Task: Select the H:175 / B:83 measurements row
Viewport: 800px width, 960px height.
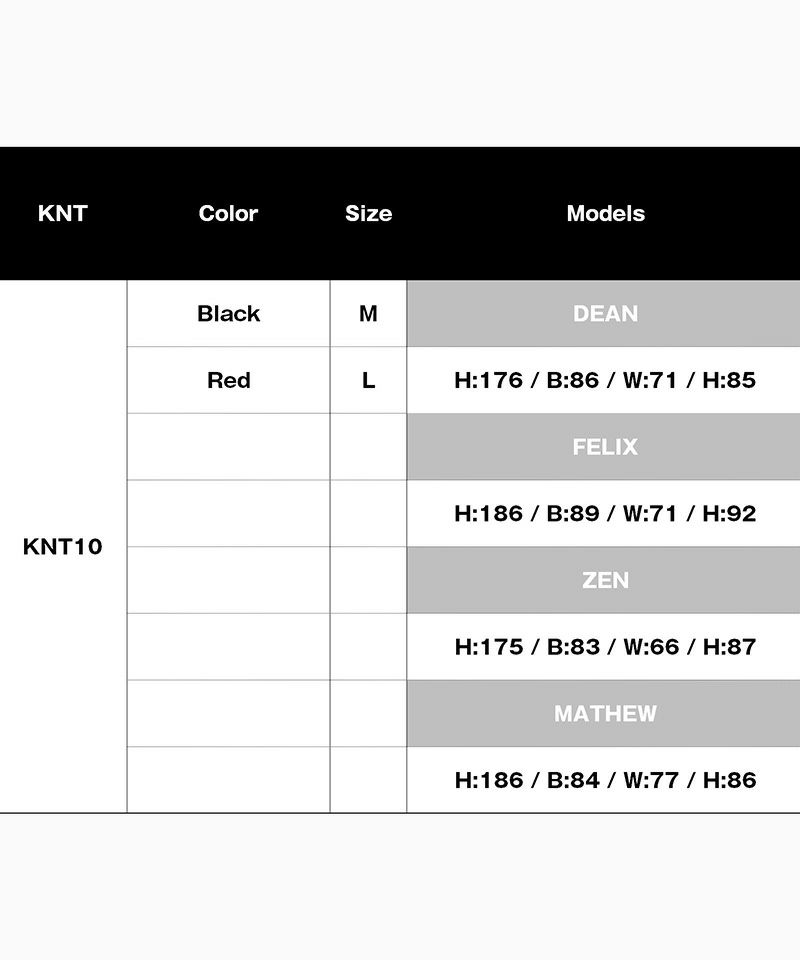Action: (x=605, y=647)
